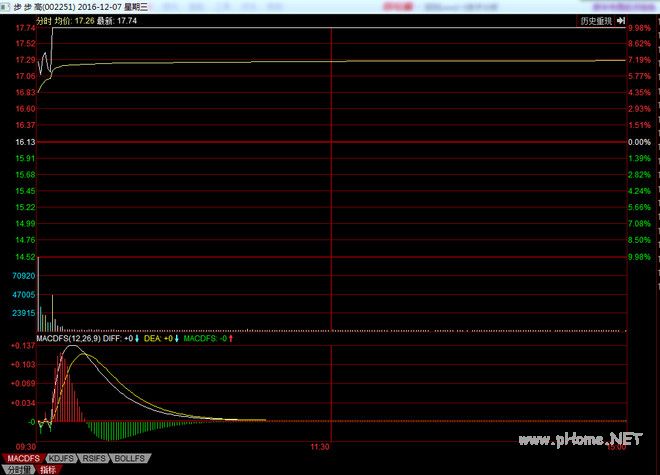Click the 14.52 lower limit price label
660x475 pixels.
click(25, 257)
